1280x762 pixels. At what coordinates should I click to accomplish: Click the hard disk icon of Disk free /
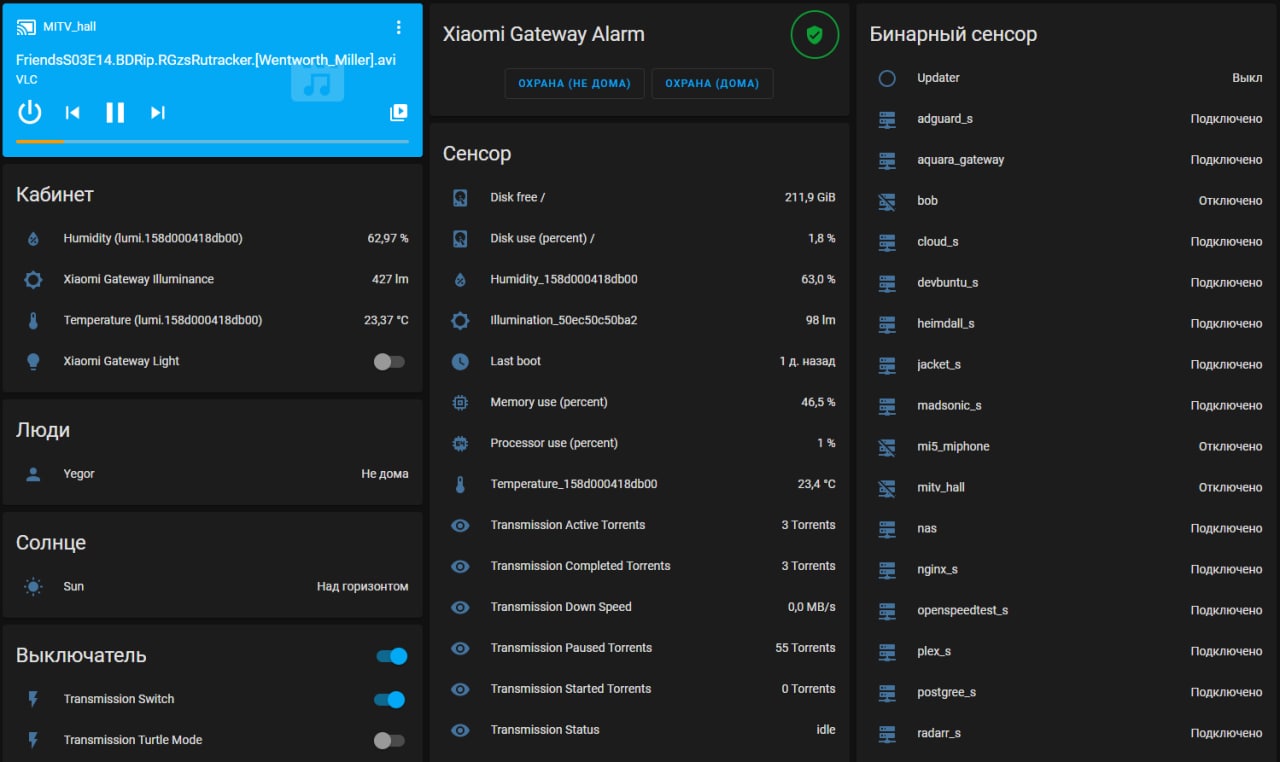(x=460, y=198)
